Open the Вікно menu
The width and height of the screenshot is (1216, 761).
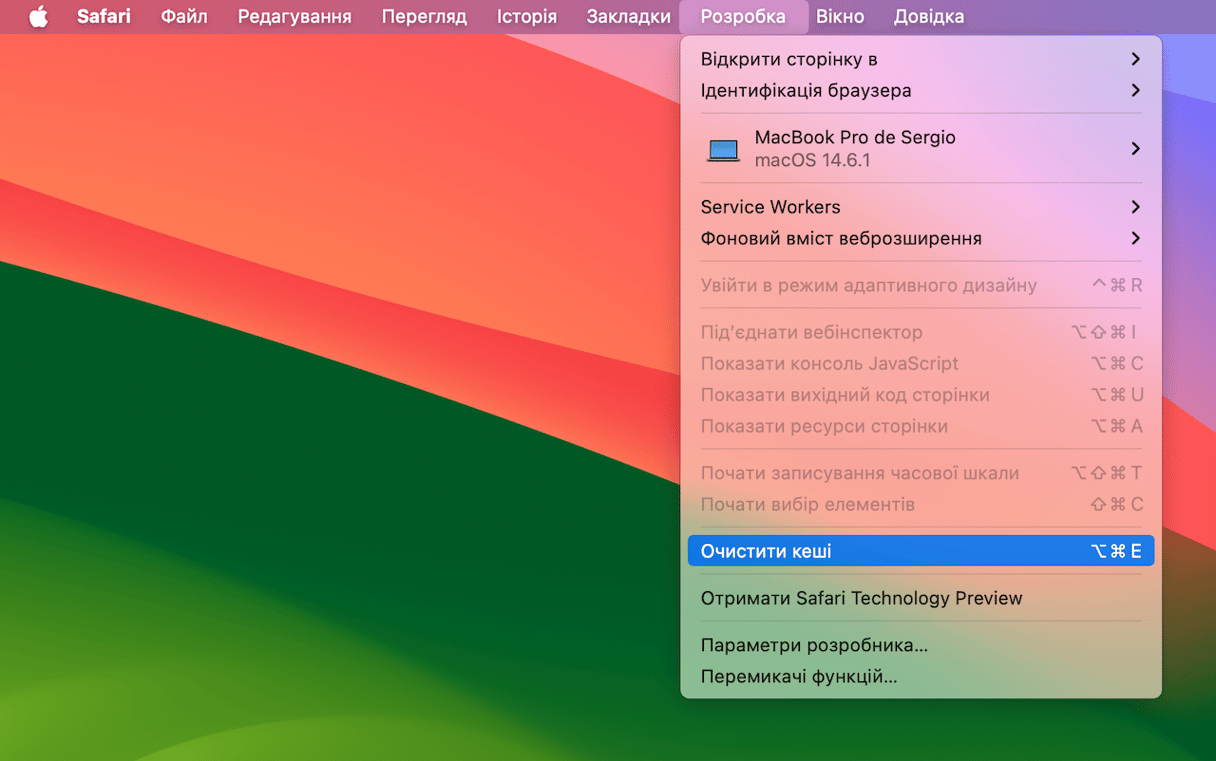point(839,17)
